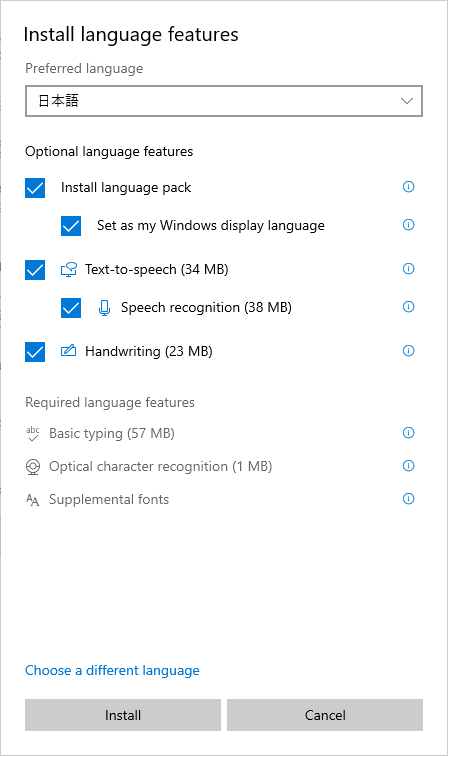Click the 'Required language features' heading

pos(110,402)
